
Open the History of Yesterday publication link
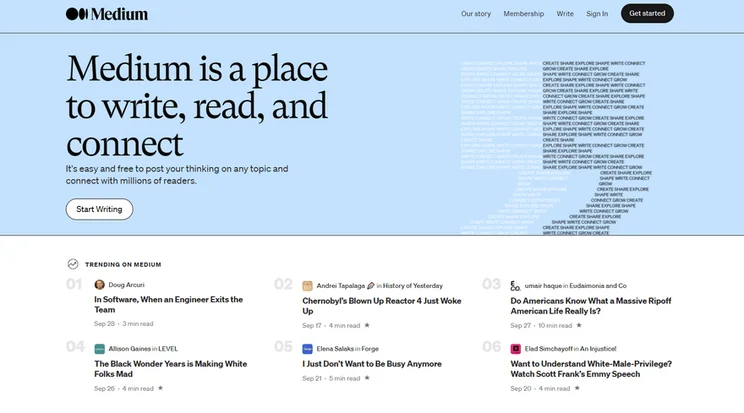(413, 286)
